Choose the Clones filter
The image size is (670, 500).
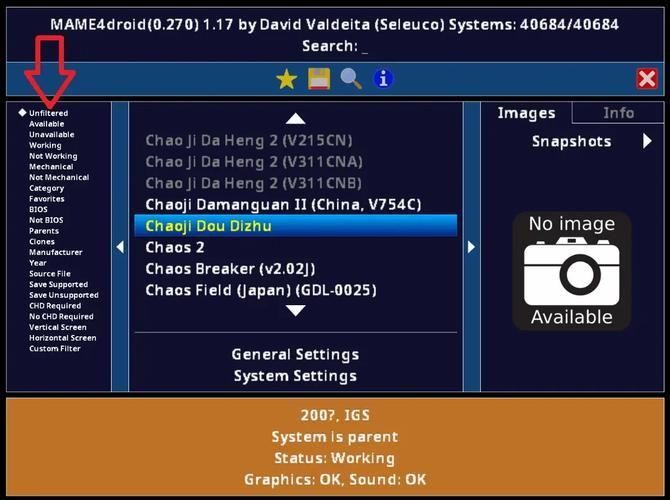pyautogui.click(x=41, y=241)
